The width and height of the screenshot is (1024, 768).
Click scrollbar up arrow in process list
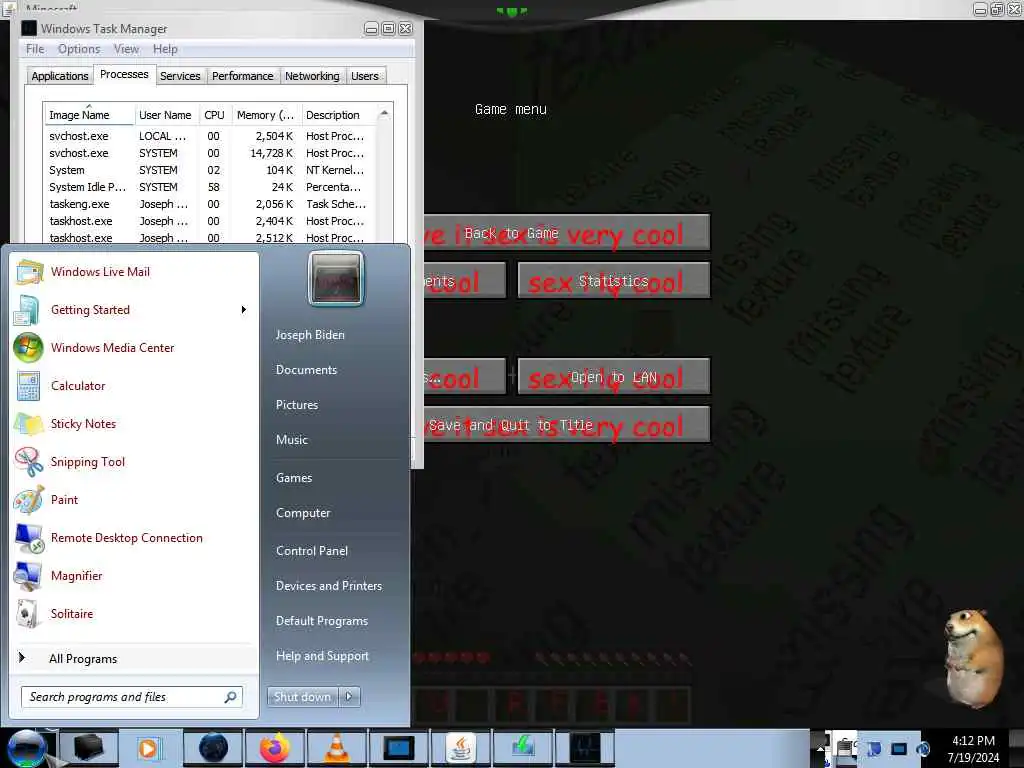point(385,114)
